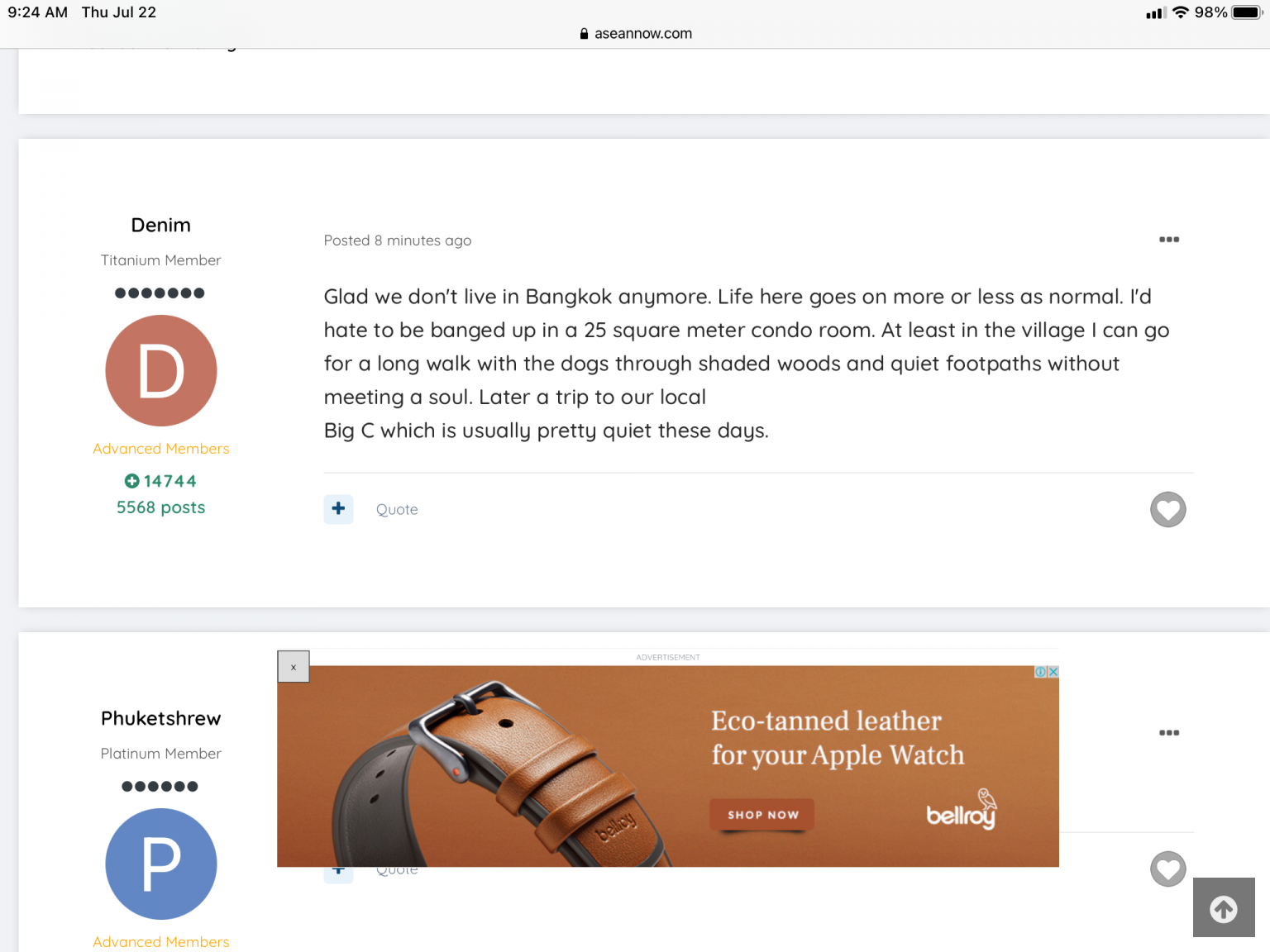View Denim's 5568 posts link
Viewport: 1270px width, 952px height.
point(161,507)
